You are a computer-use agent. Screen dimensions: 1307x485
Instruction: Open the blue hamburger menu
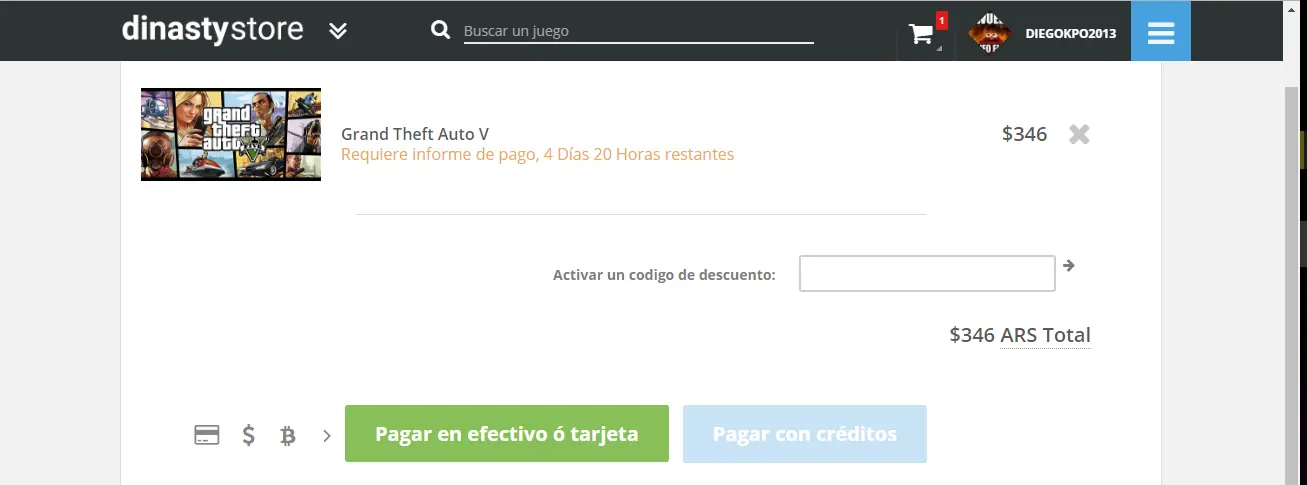click(x=1161, y=32)
